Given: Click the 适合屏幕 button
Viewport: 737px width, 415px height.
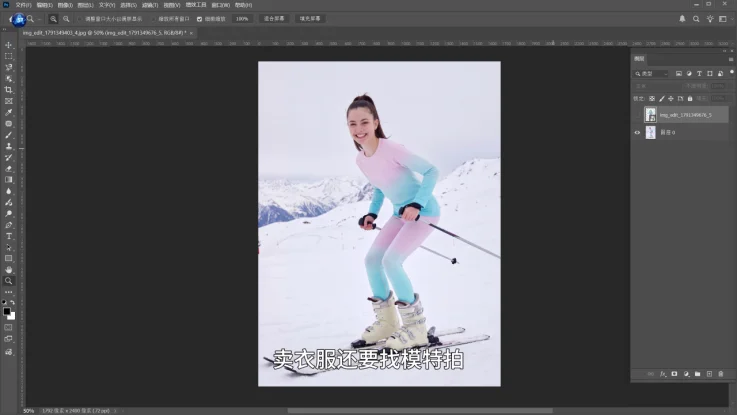Looking at the screenshot, I should click(274, 19).
